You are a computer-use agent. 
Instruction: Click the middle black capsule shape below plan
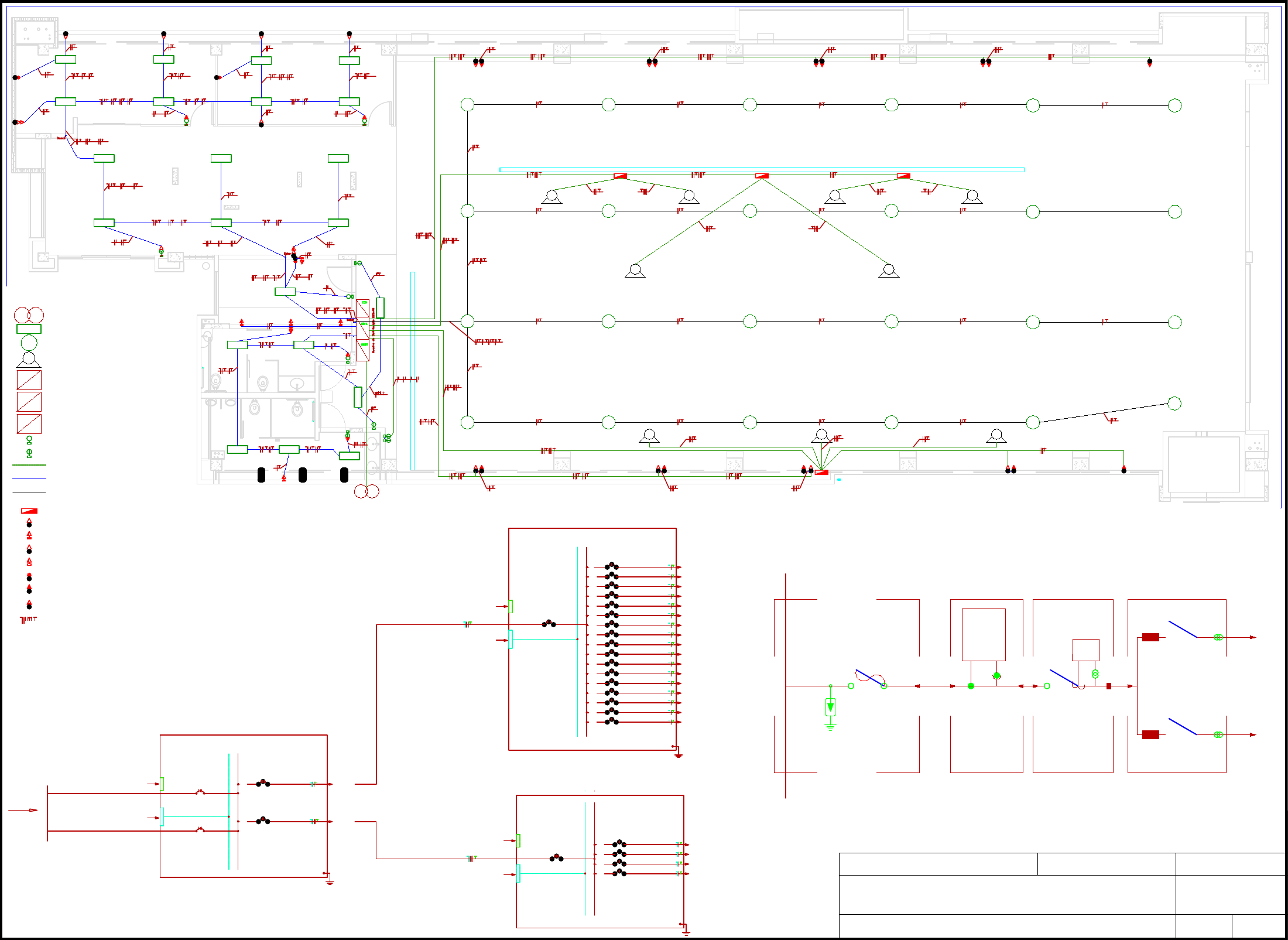pos(303,475)
